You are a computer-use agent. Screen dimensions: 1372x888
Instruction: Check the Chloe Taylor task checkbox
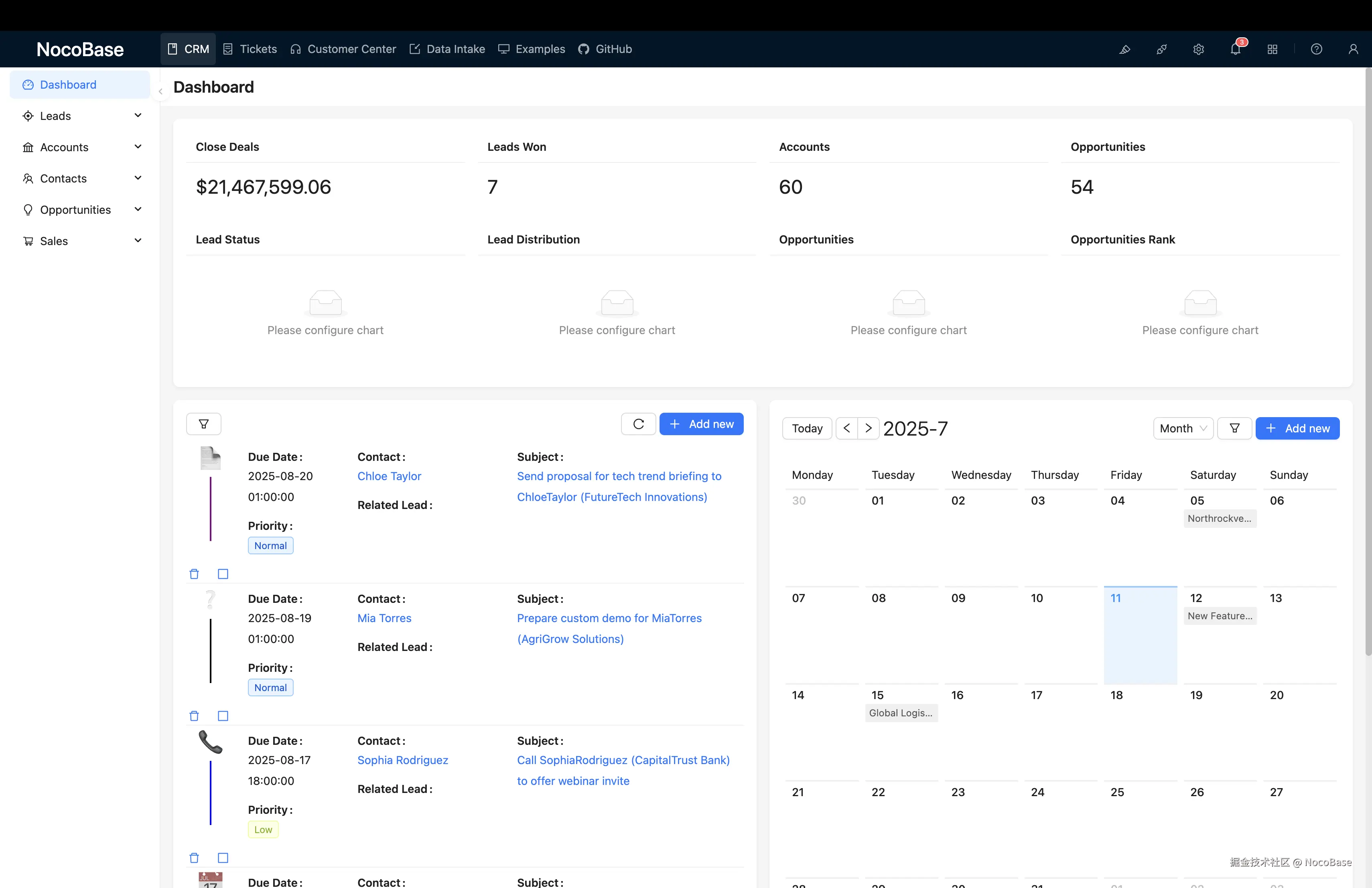tap(223, 574)
